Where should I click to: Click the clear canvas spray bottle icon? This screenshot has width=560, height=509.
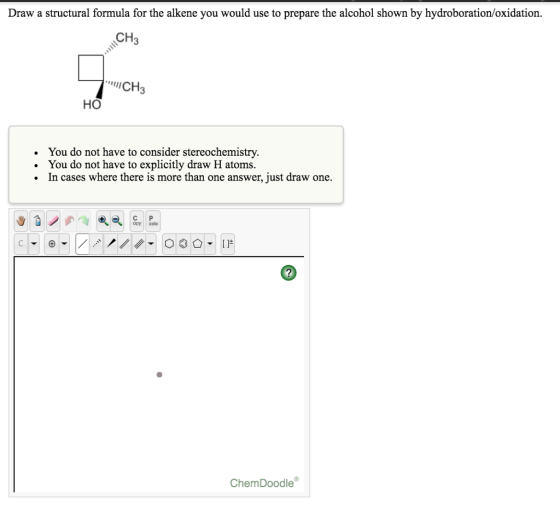[37, 221]
